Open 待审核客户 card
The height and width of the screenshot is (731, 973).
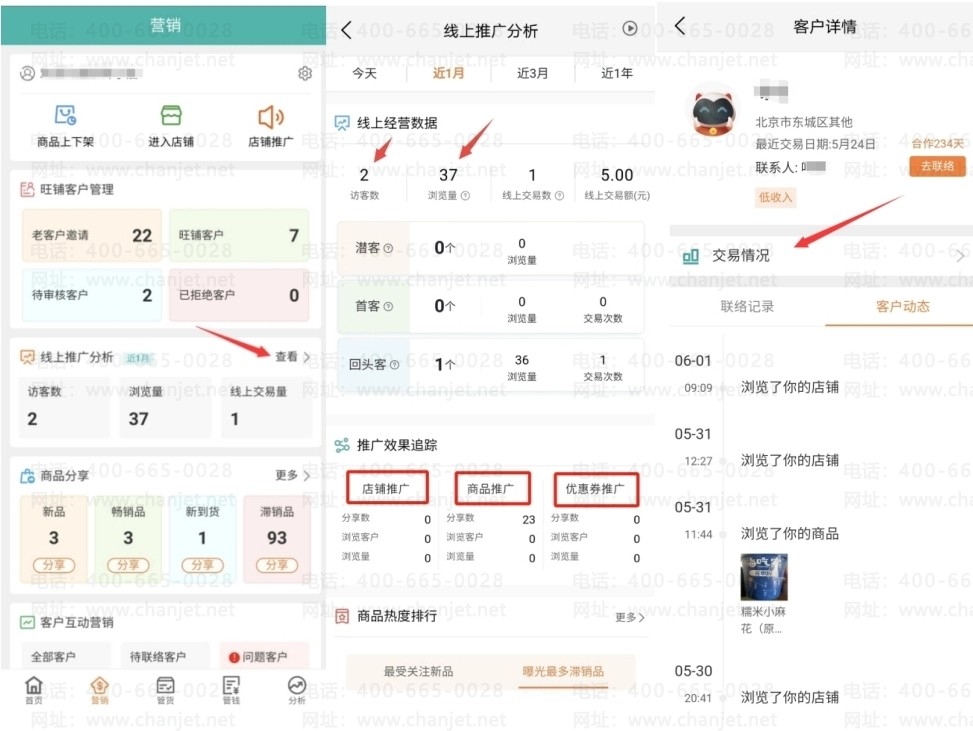click(92, 295)
